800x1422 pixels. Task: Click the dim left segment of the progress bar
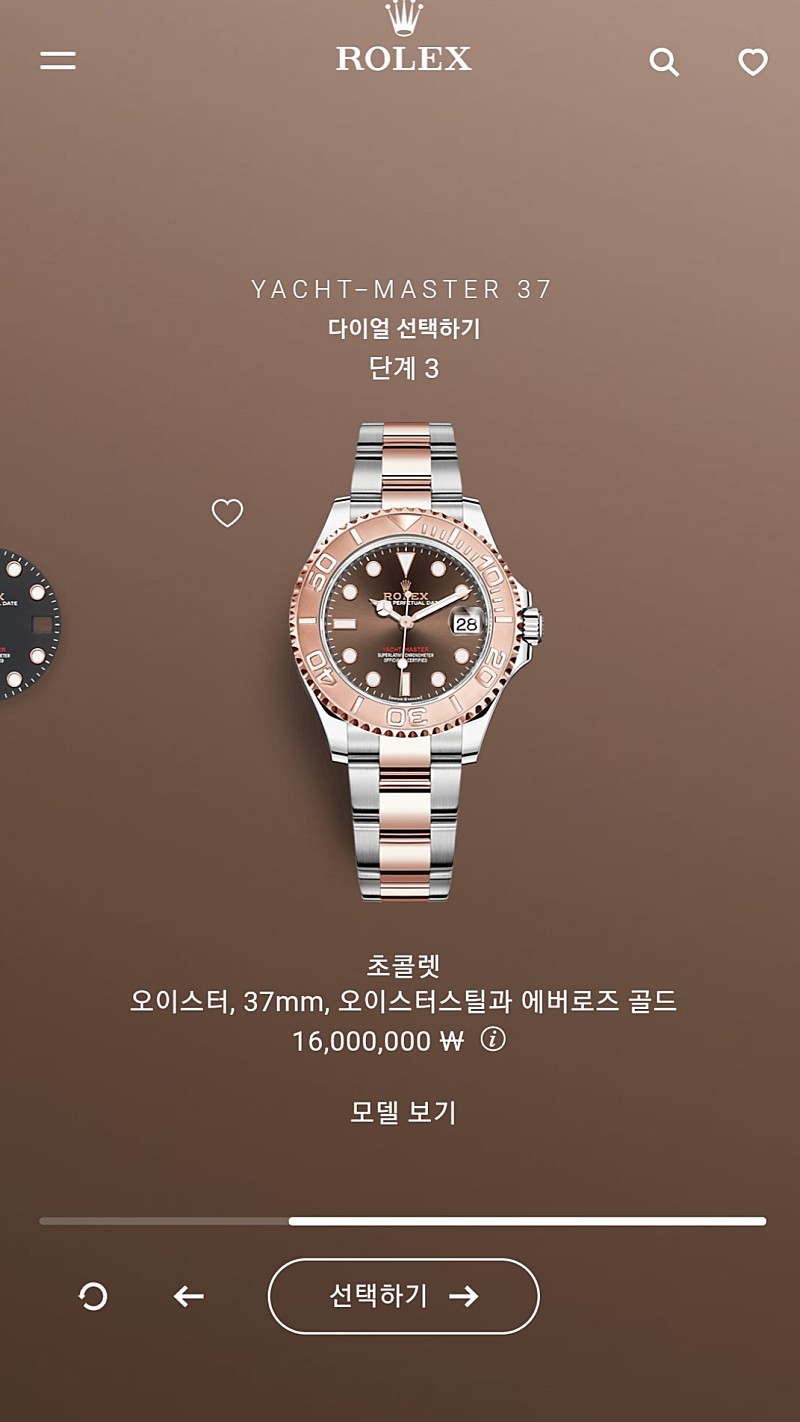164,1221
